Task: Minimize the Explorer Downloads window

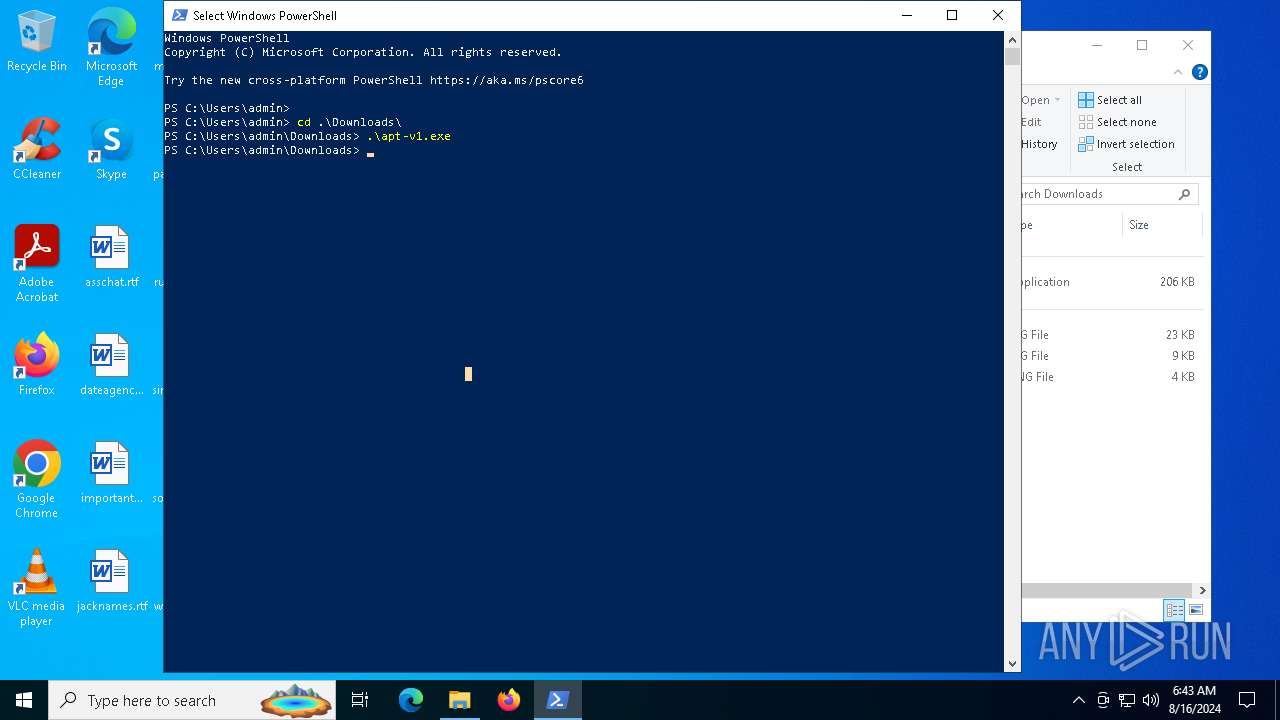Action: [x=1097, y=45]
